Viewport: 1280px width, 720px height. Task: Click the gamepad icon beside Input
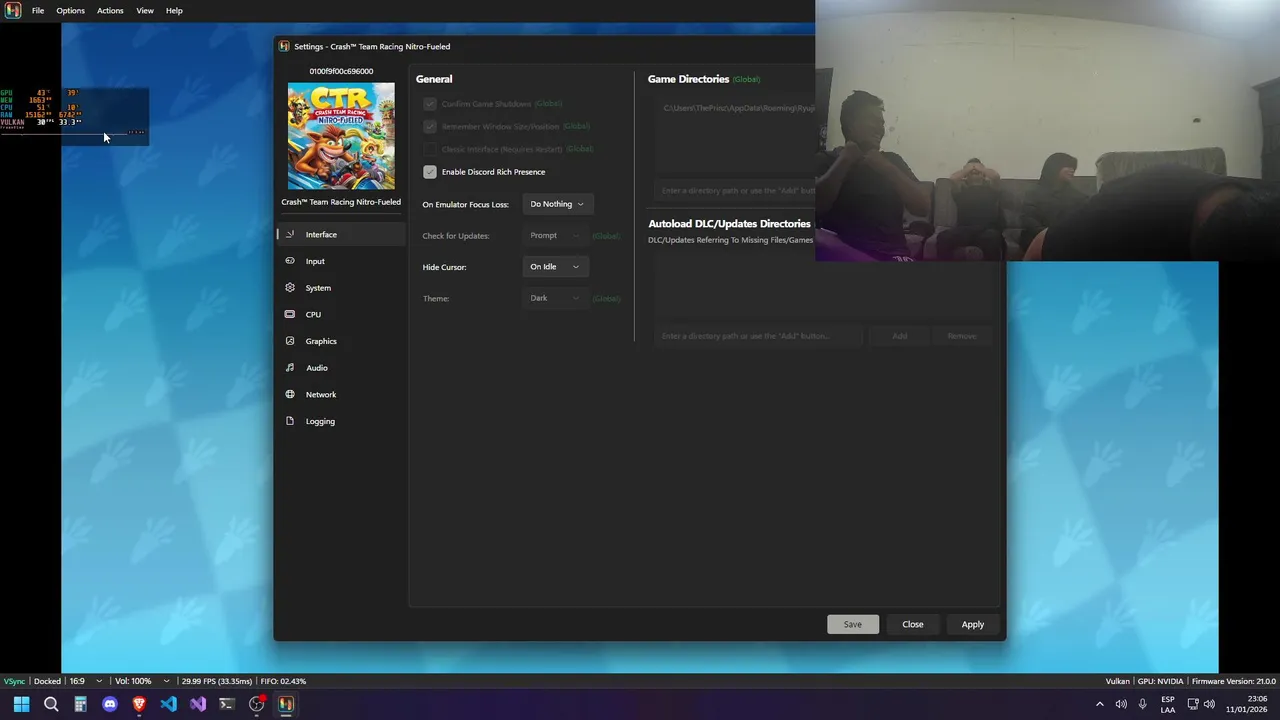[290, 261]
